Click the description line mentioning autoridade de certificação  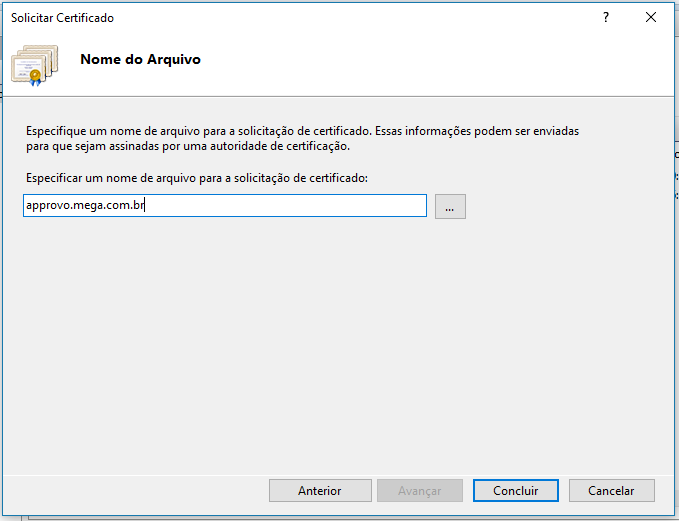[x=187, y=146]
